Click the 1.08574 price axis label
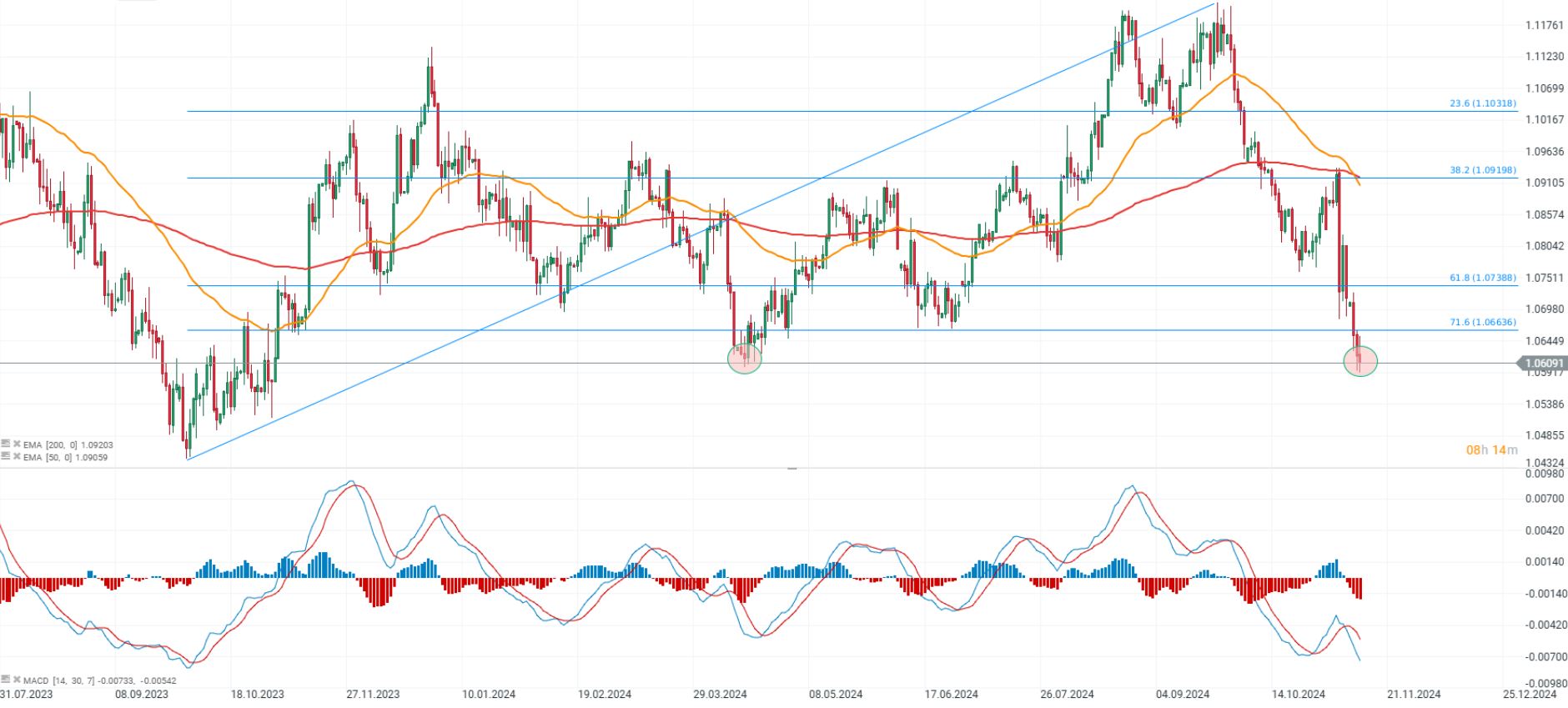This screenshot has width=1568, height=708. (1545, 214)
